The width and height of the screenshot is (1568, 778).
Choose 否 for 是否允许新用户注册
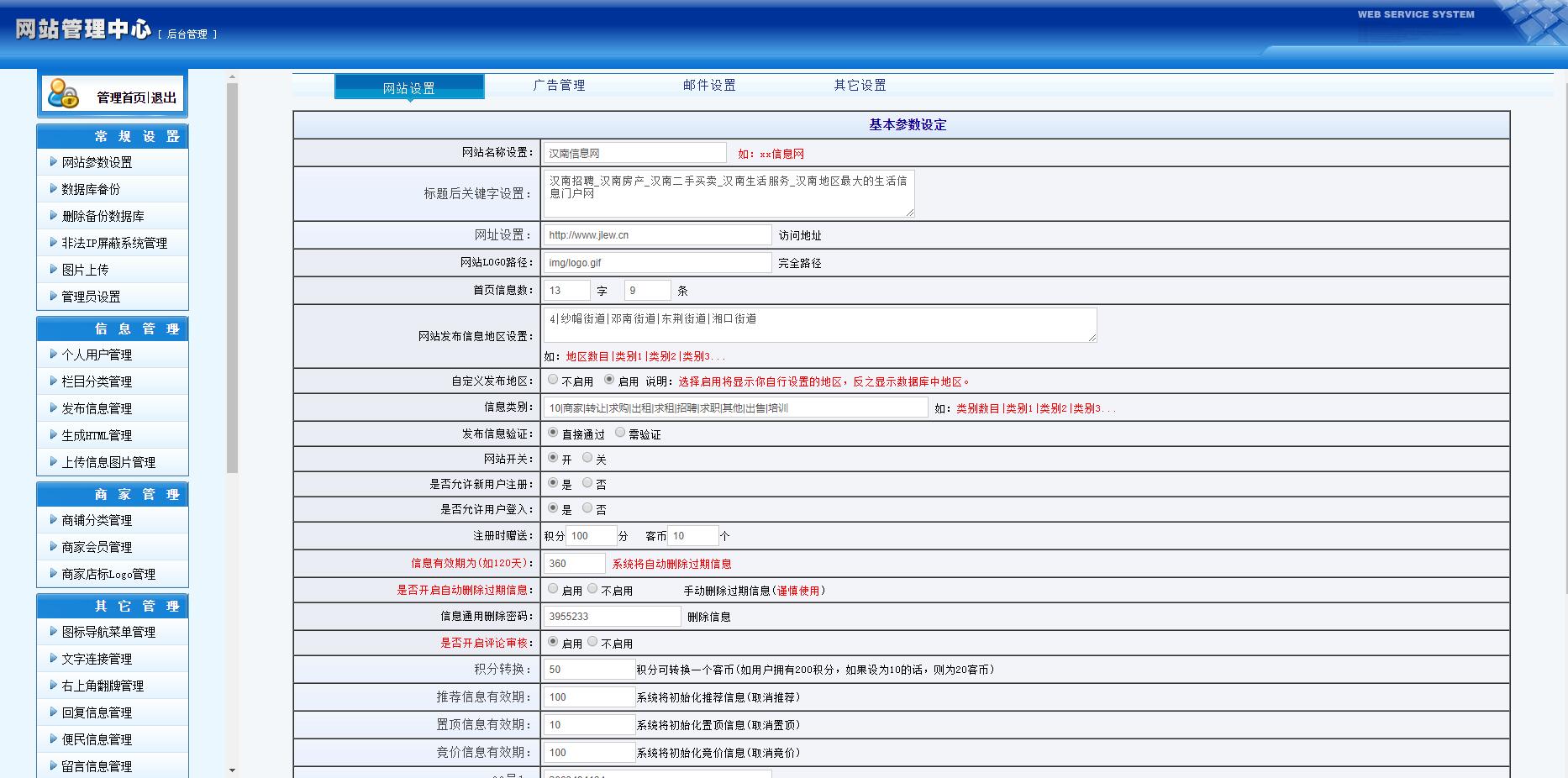coord(587,483)
